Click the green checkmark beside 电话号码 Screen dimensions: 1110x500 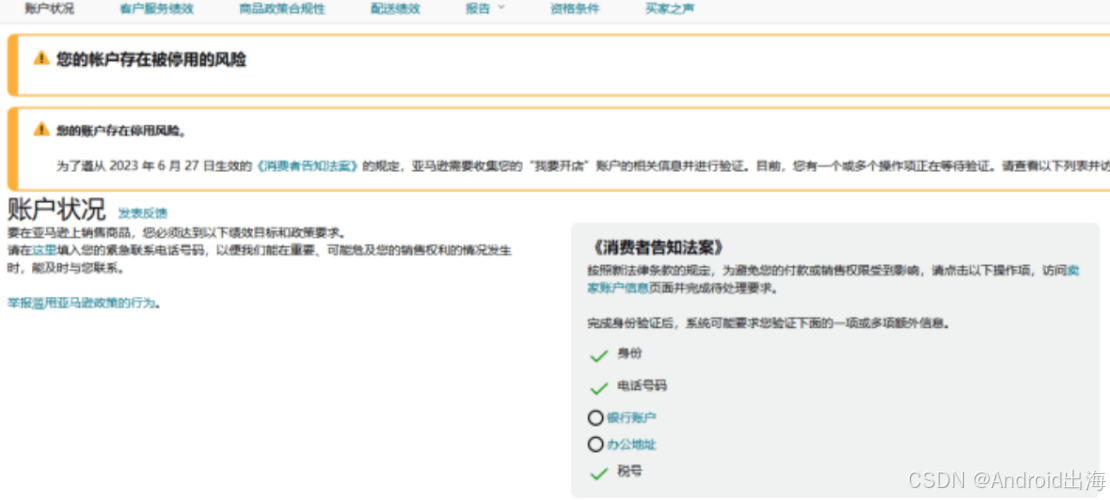pos(599,387)
